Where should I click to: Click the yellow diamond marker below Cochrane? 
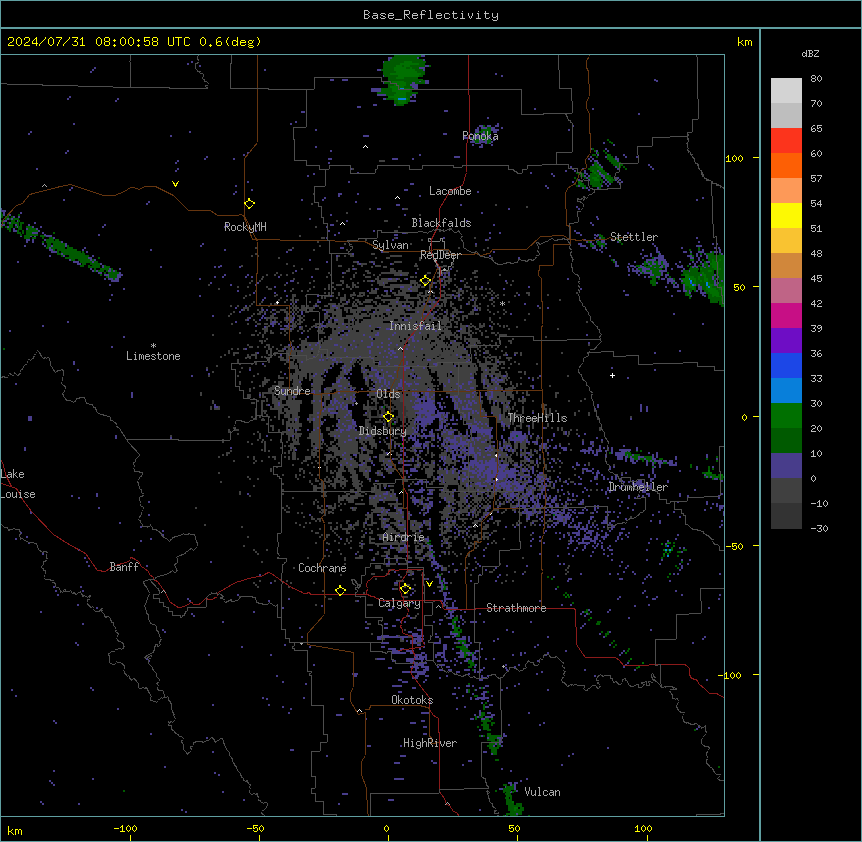pyautogui.click(x=340, y=590)
